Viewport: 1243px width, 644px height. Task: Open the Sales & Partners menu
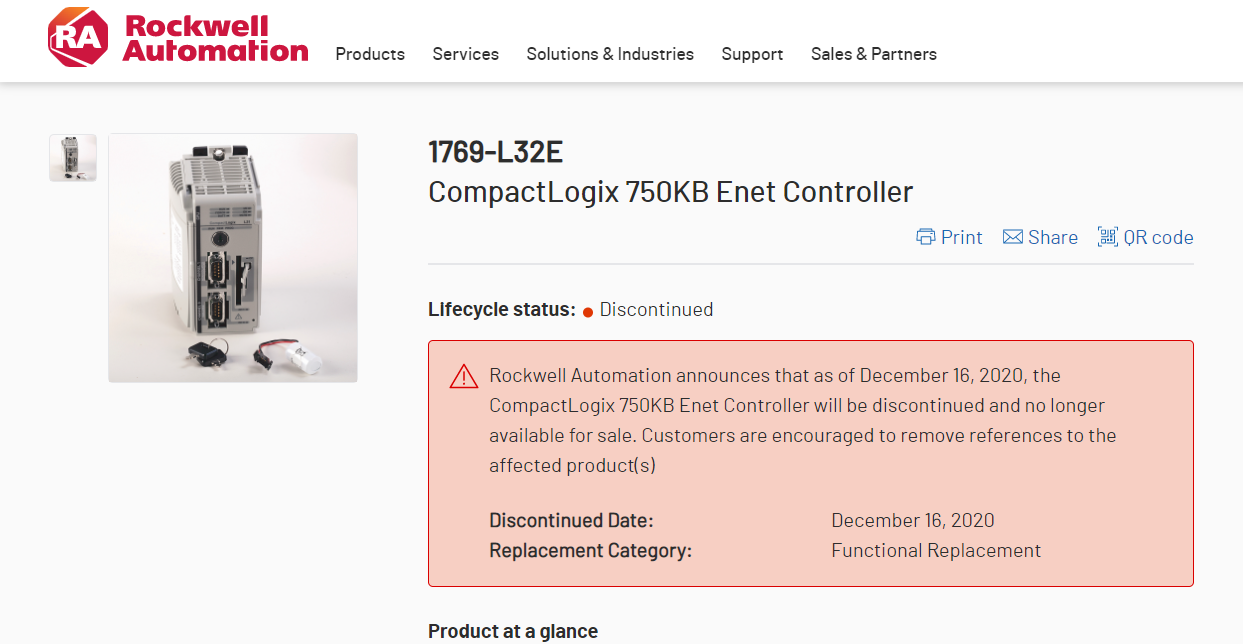[873, 54]
